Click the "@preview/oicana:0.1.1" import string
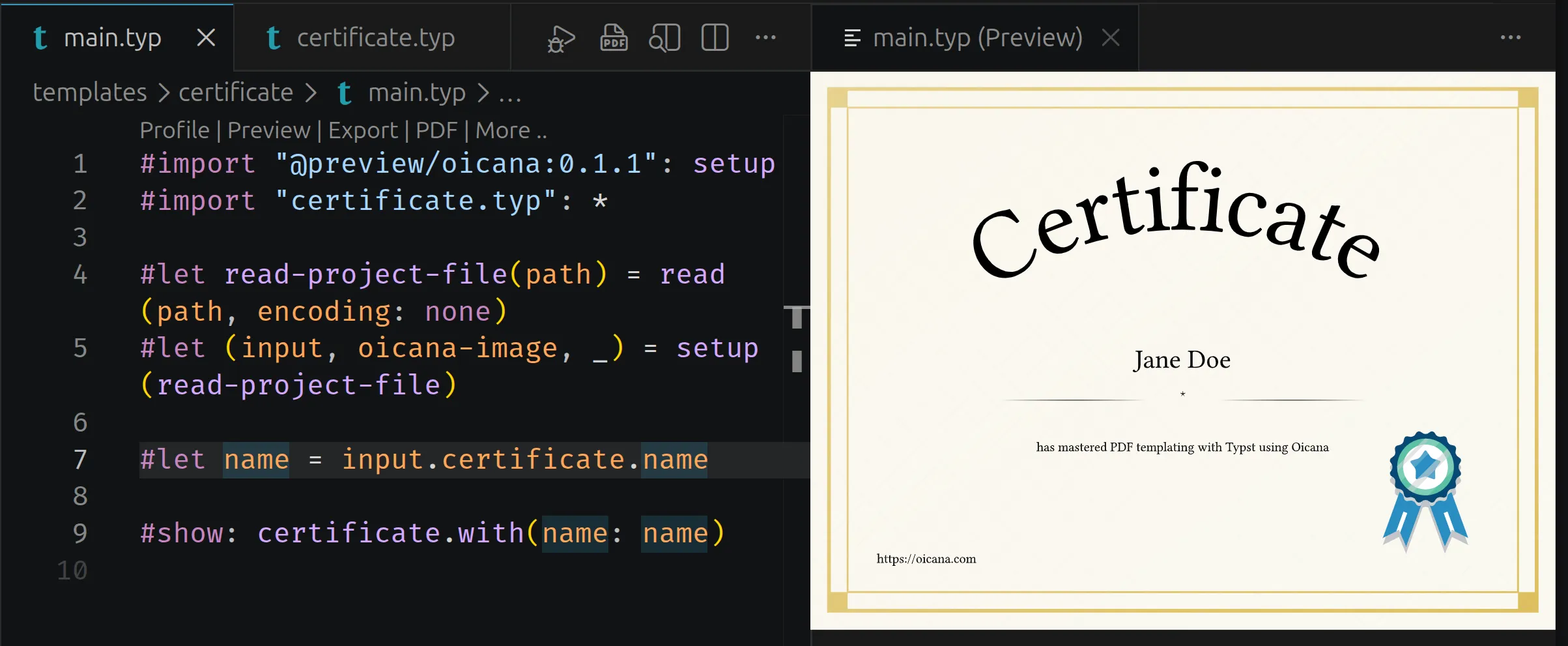Viewport: 1568px width, 646px height. tap(466, 164)
